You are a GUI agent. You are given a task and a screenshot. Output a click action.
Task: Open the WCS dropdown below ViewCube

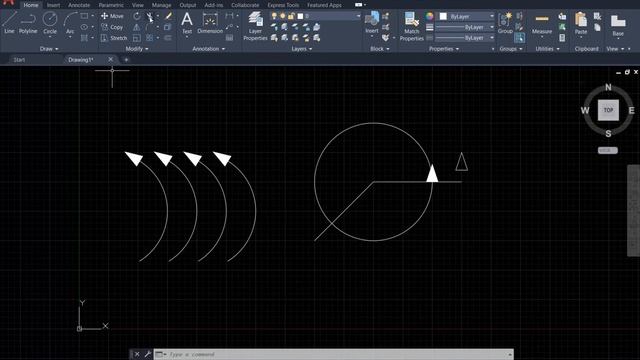click(607, 150)
